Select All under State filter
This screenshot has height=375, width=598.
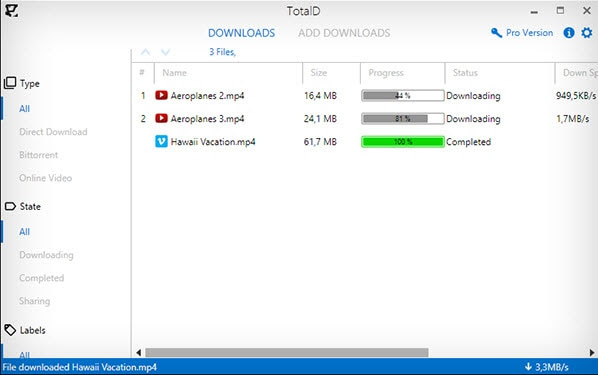click(24, 232)
